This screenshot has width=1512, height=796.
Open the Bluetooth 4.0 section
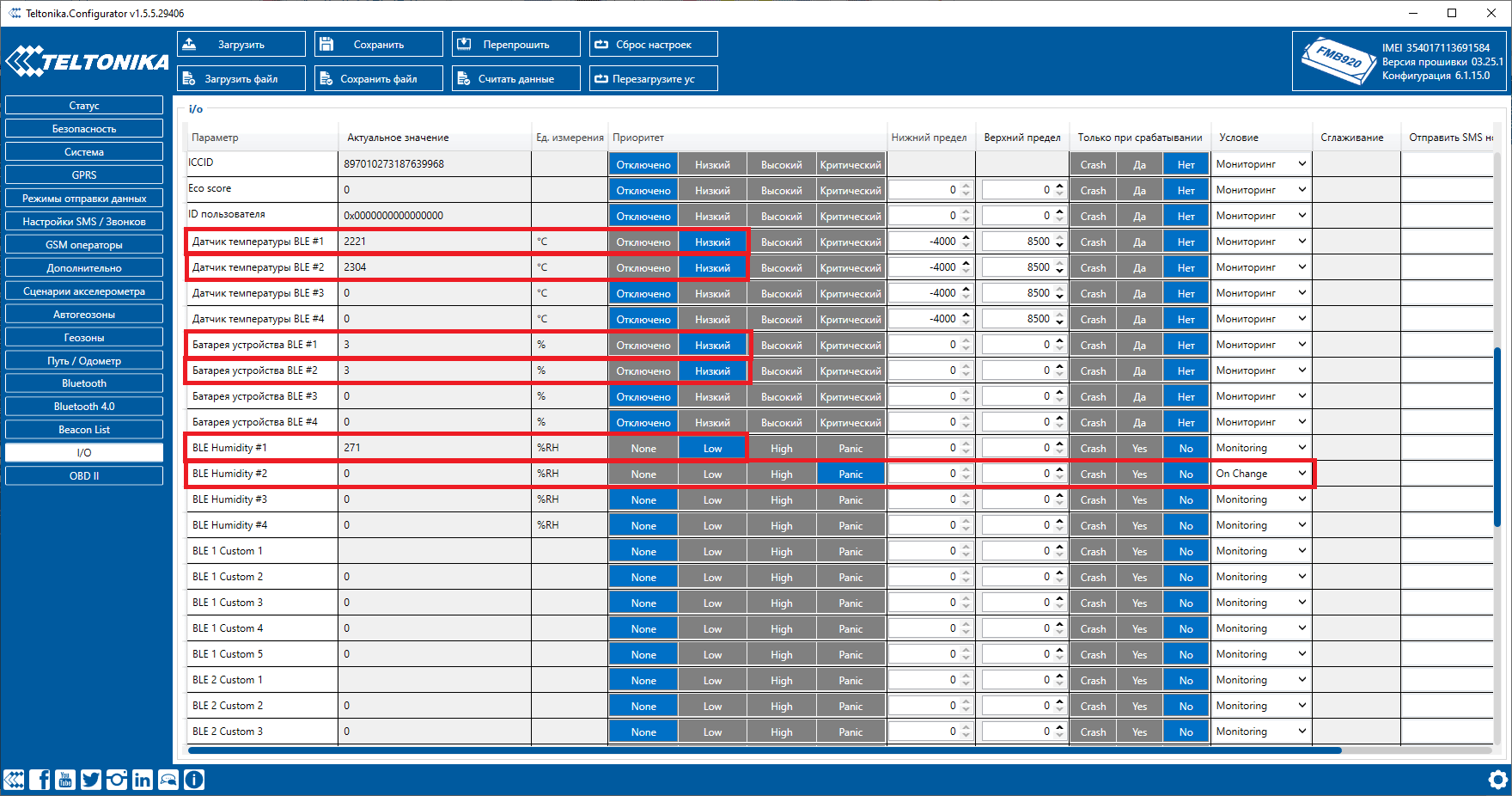click(x=84, y=407)
